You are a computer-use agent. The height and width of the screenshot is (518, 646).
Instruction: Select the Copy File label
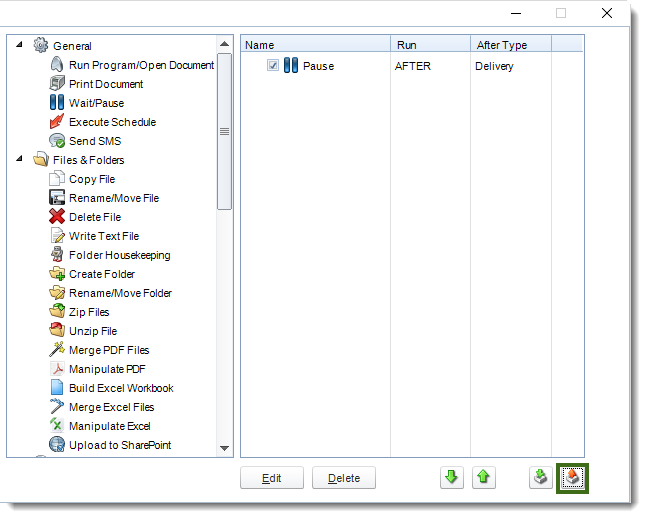click(92, 179)
